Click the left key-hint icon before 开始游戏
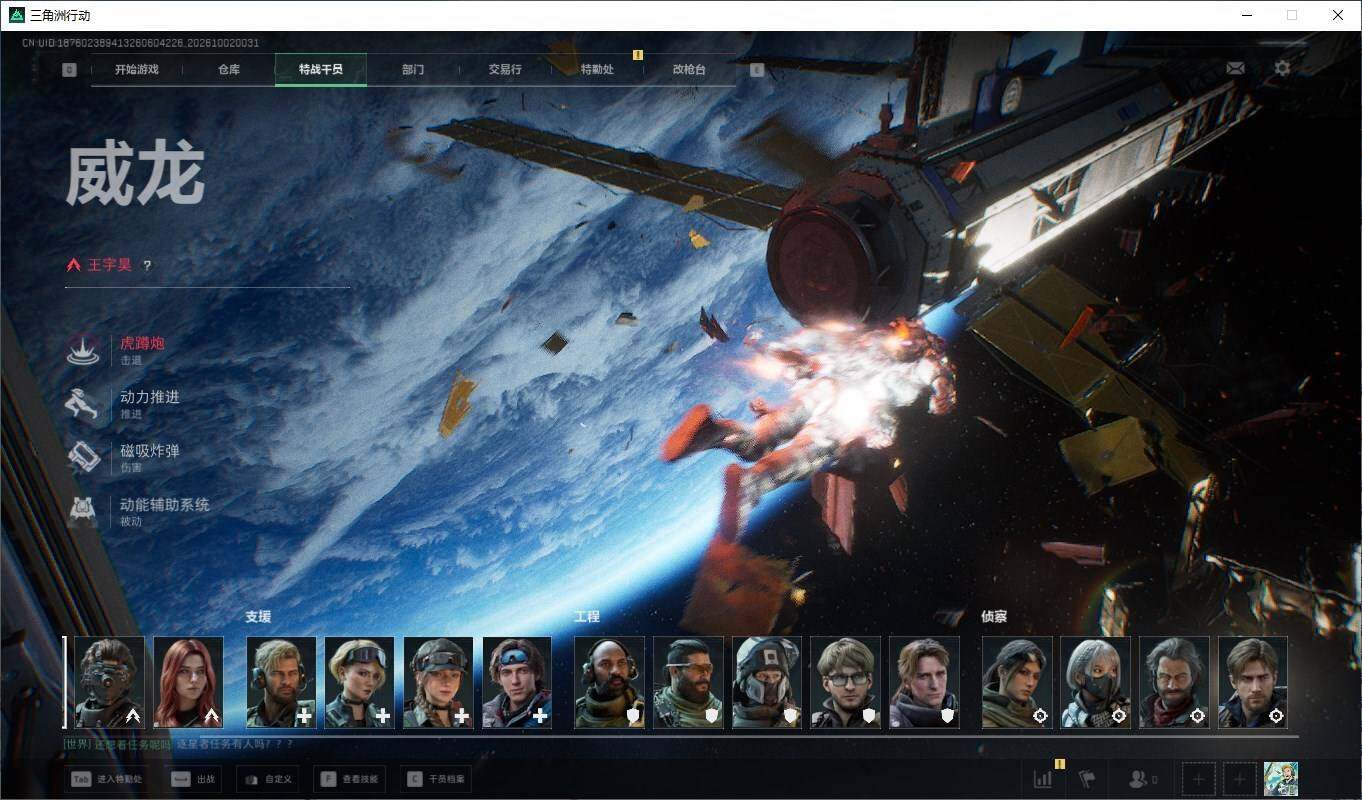The image size is (1362, 800). (69, 70)
